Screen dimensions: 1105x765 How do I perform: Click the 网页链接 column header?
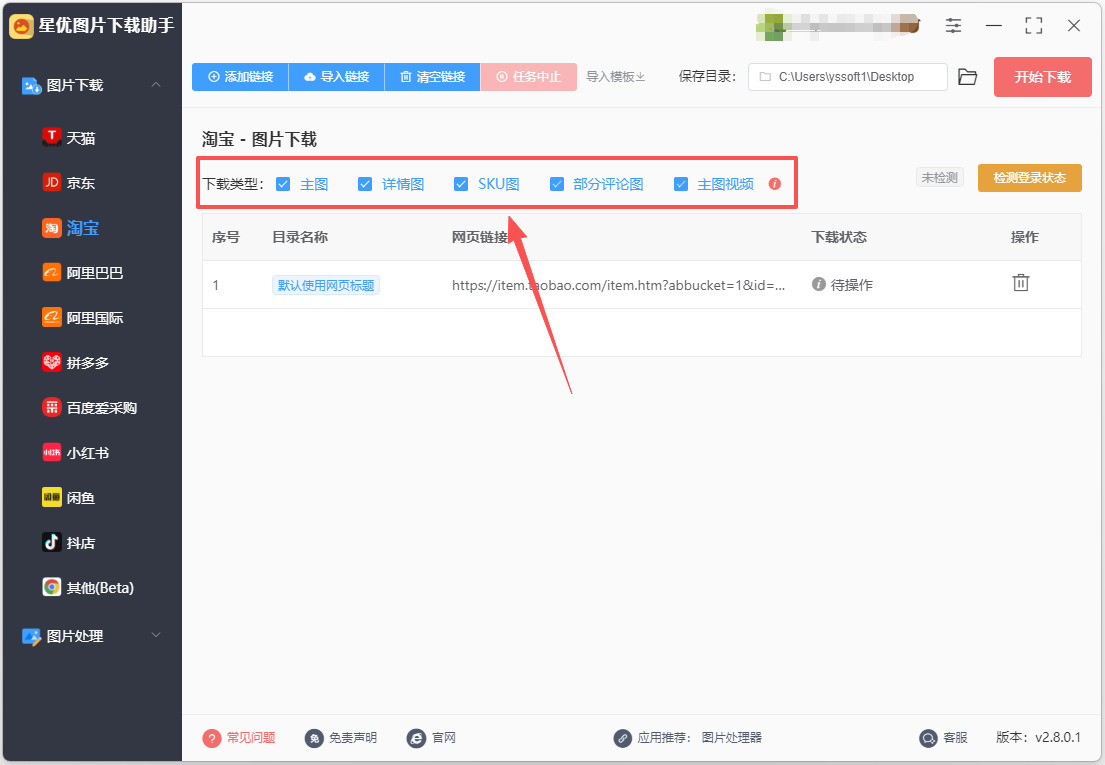480,237
